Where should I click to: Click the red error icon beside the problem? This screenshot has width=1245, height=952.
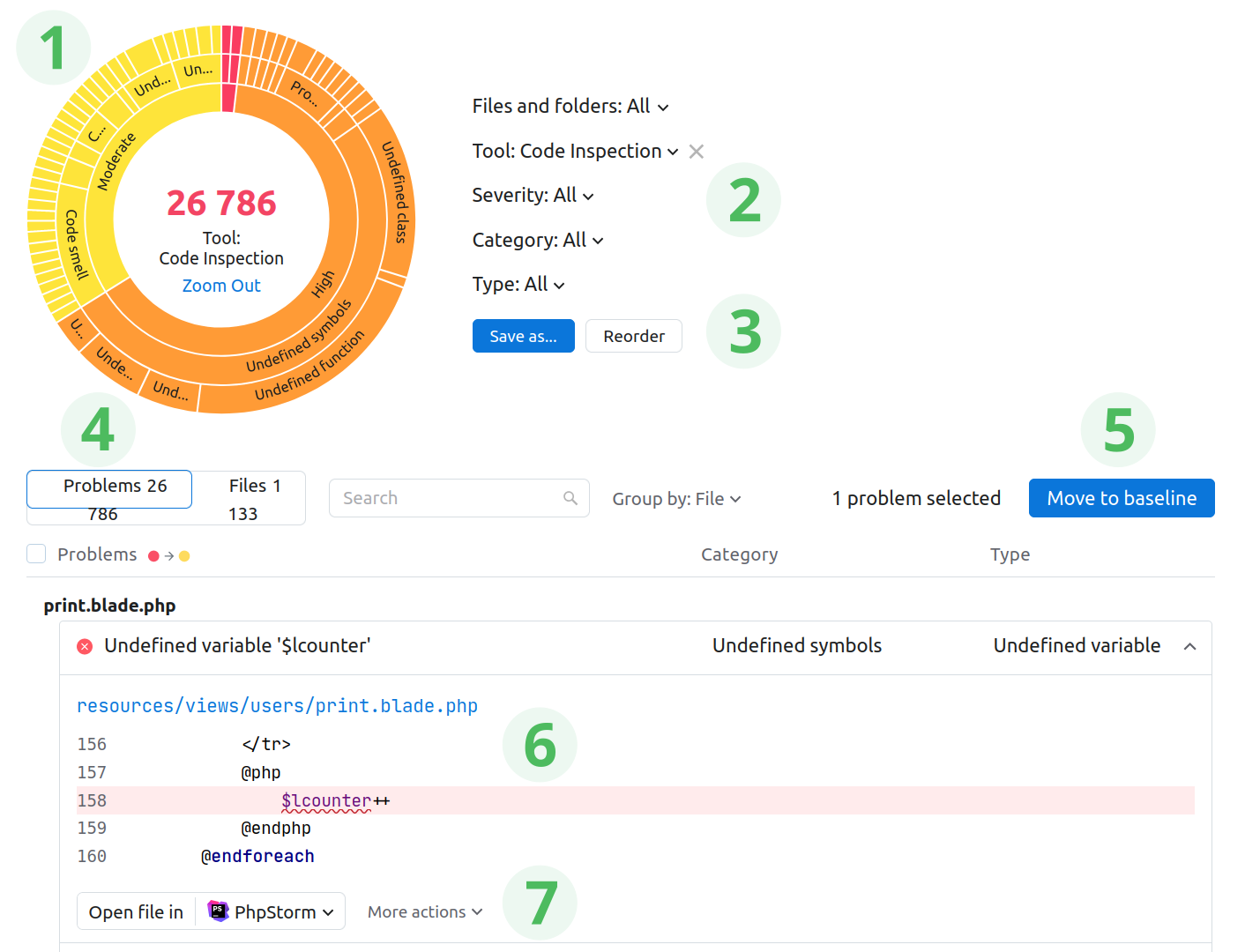click(x=85, y=646)
